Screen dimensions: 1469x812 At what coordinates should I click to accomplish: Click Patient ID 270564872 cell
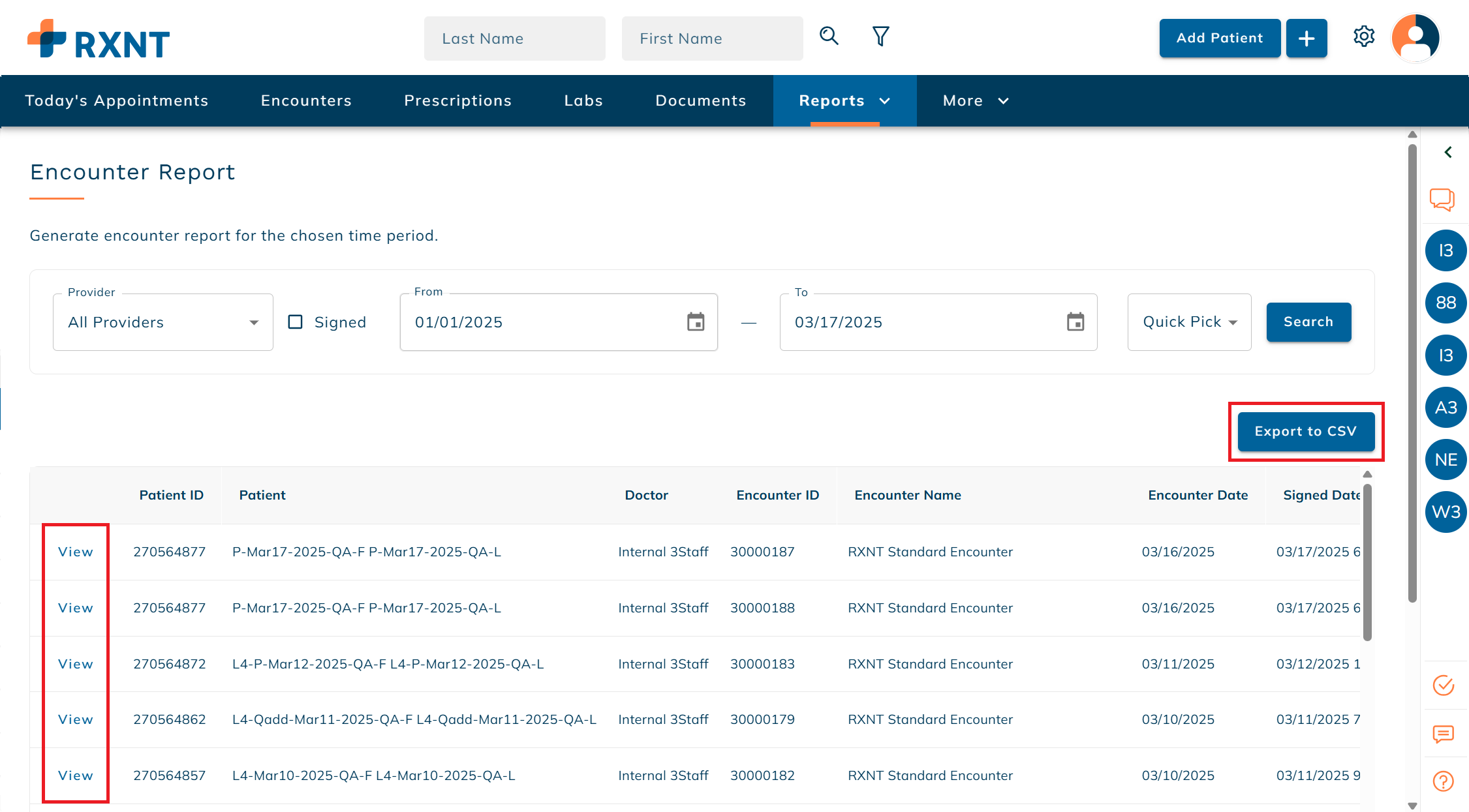[170, 664]
